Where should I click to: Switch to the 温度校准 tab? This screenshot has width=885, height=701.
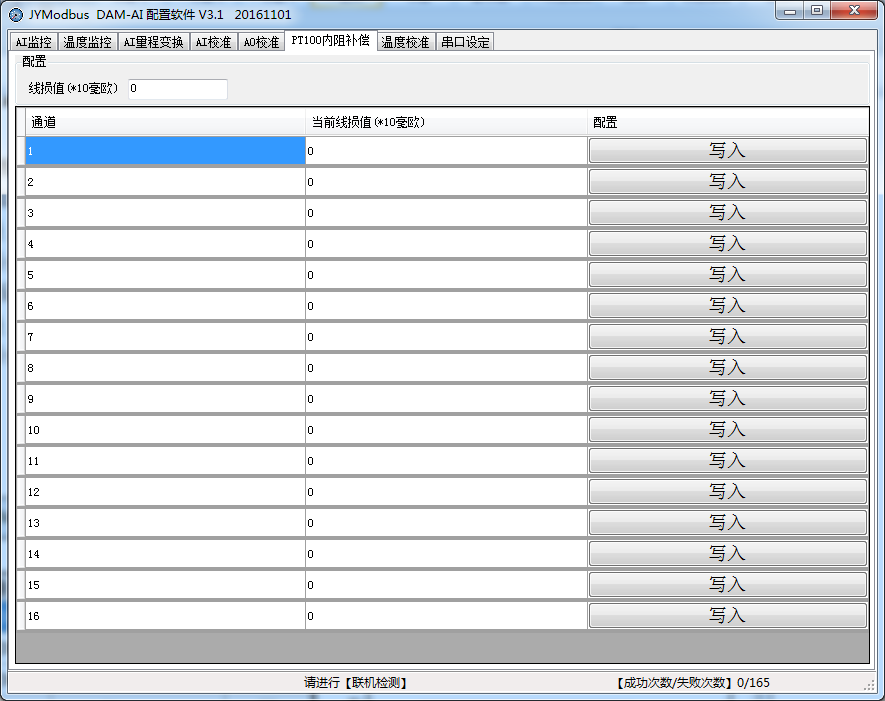[x=405, y=42]
